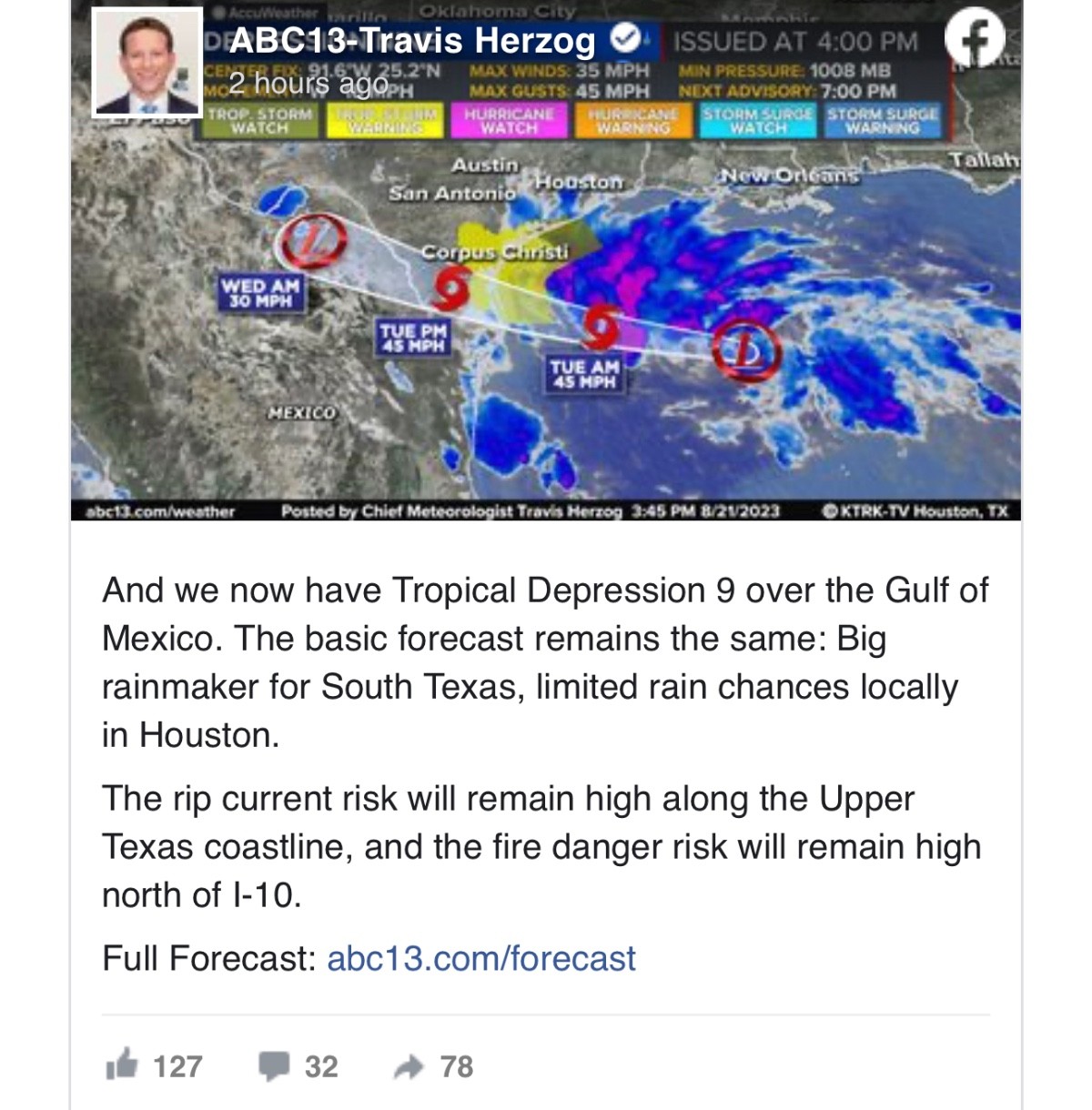Screen dimensions: 1092x1110
Task: Click the abc13.com/forecast link
Action: pyautogui.click(x=480, y=958)
